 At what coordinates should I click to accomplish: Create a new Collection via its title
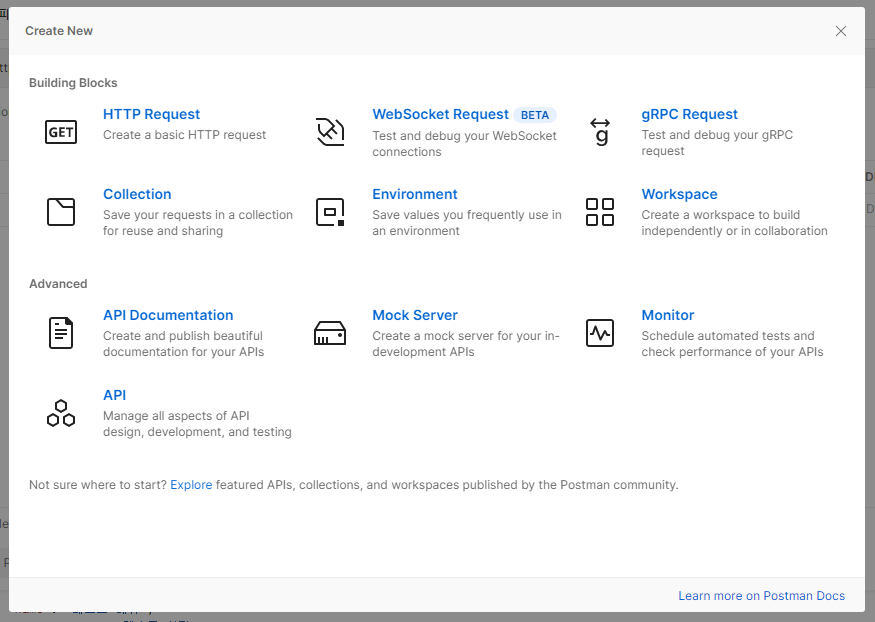click(137, 194)
